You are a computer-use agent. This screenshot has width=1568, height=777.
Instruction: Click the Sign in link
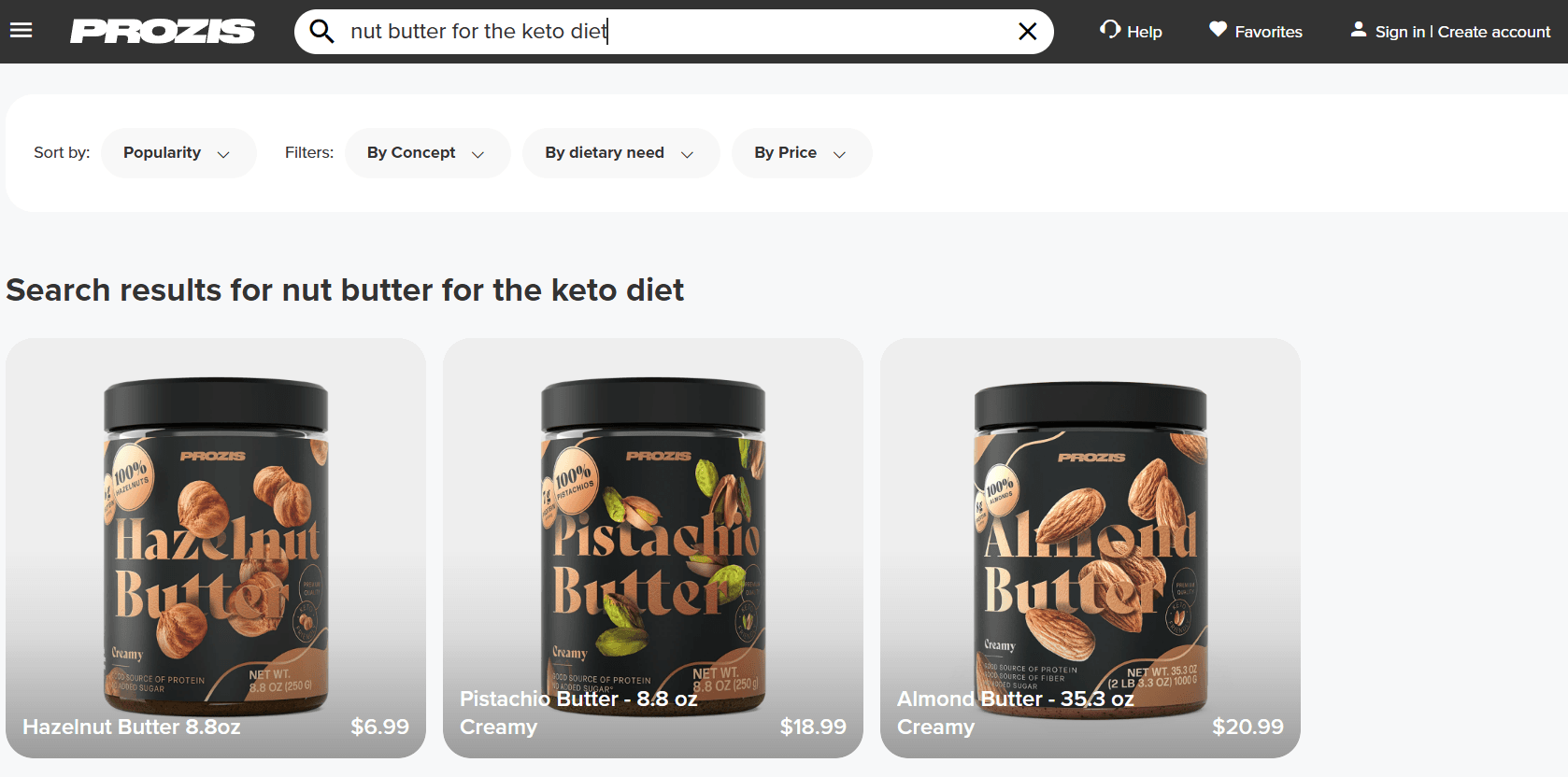1400,32
